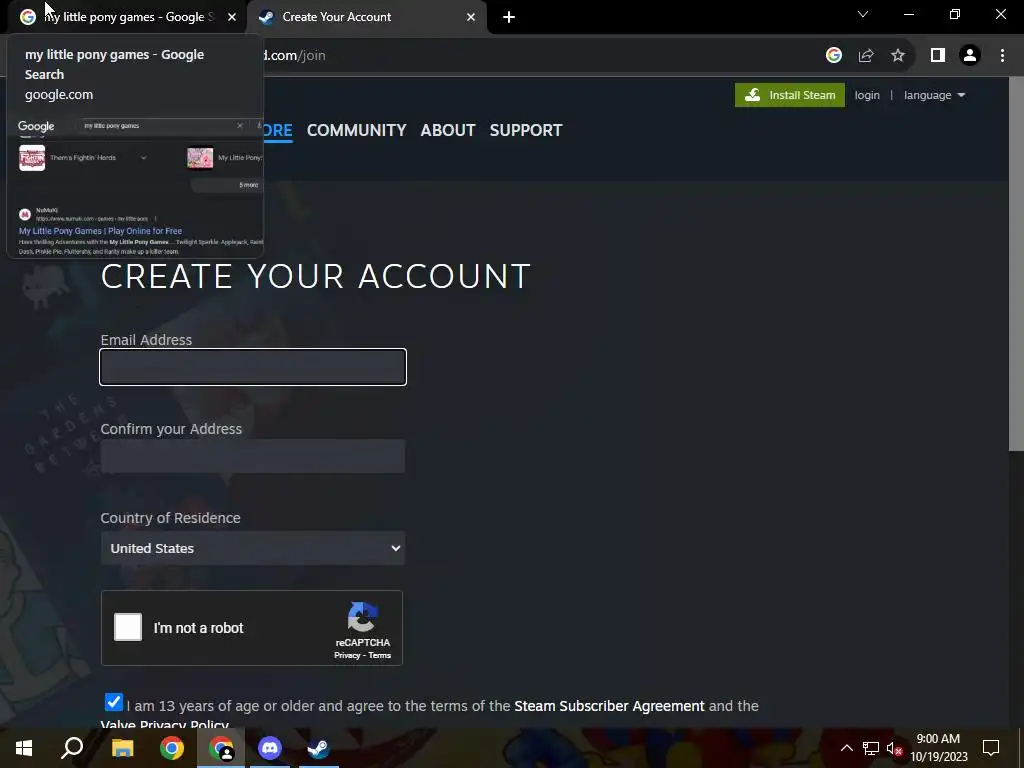The image size is (1024, 768).
Task: Open the SUPPORT menu
Action: pyautogui.click(x=526, y=130)
